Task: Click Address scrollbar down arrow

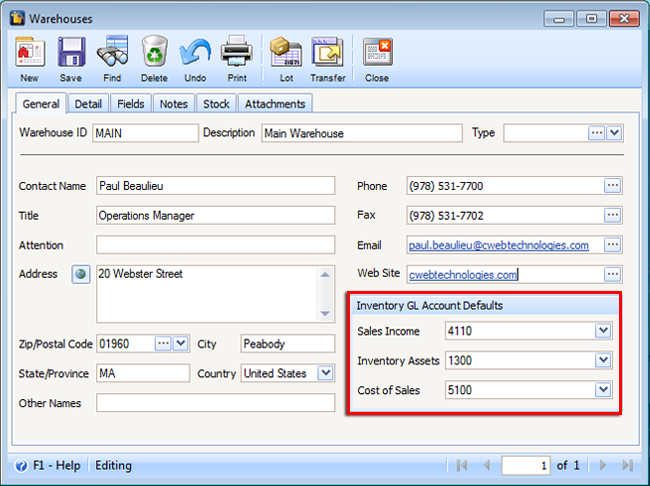Action: 325,313
